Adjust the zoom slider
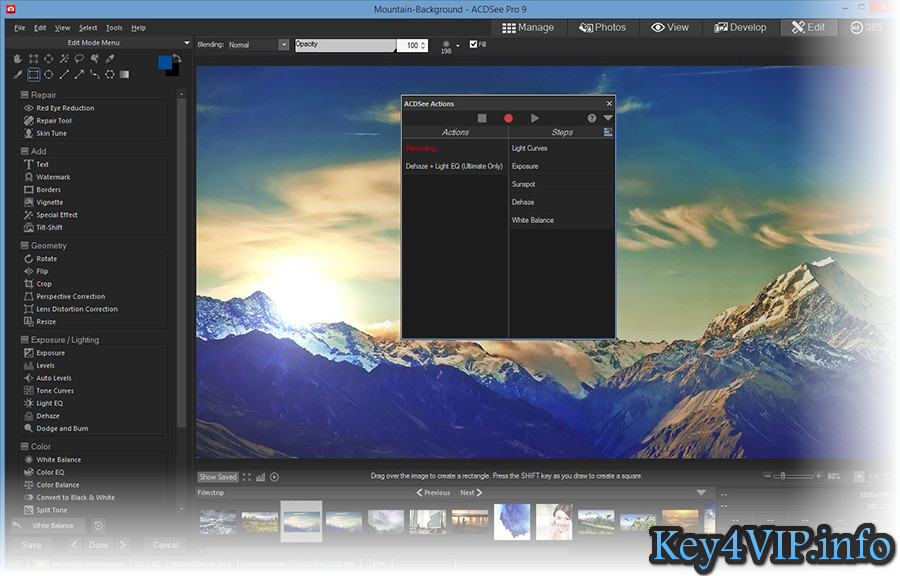 point(793,476)
